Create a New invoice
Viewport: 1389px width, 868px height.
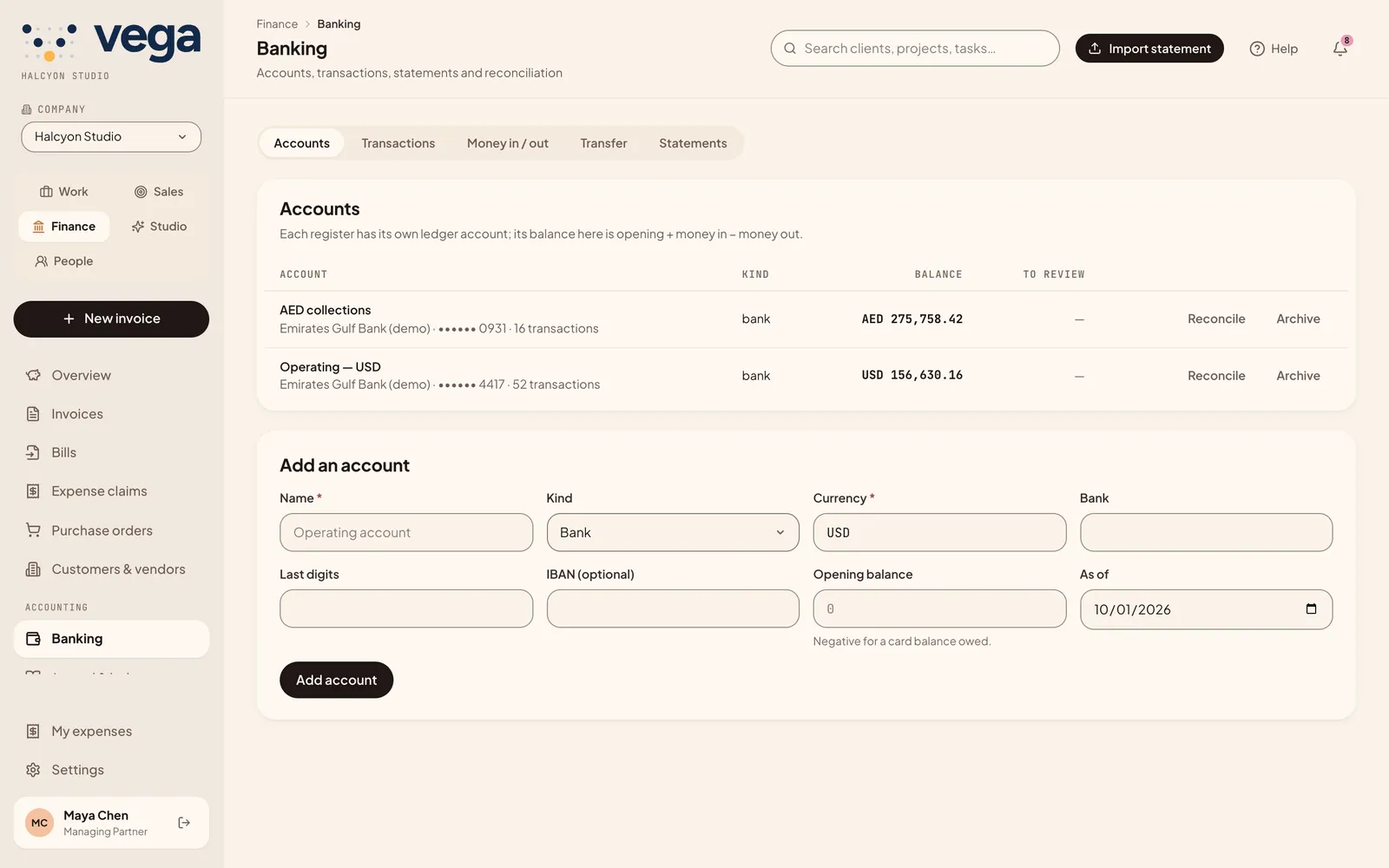pyautogui.click(x=111, y=319)
